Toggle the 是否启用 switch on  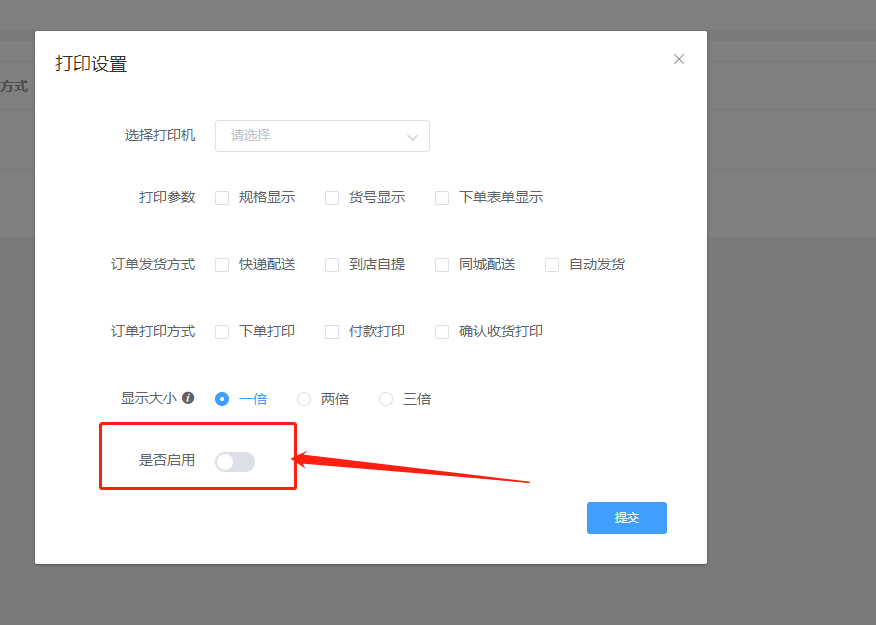pos(235,462)
